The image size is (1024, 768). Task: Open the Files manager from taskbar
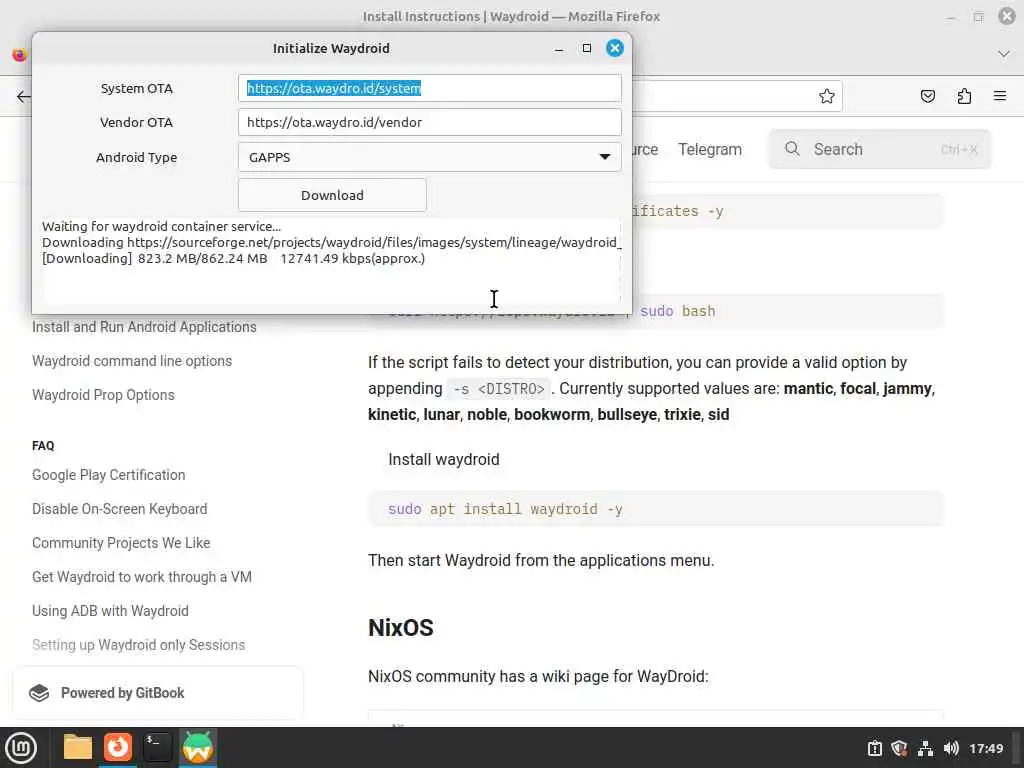click(78, 747)
